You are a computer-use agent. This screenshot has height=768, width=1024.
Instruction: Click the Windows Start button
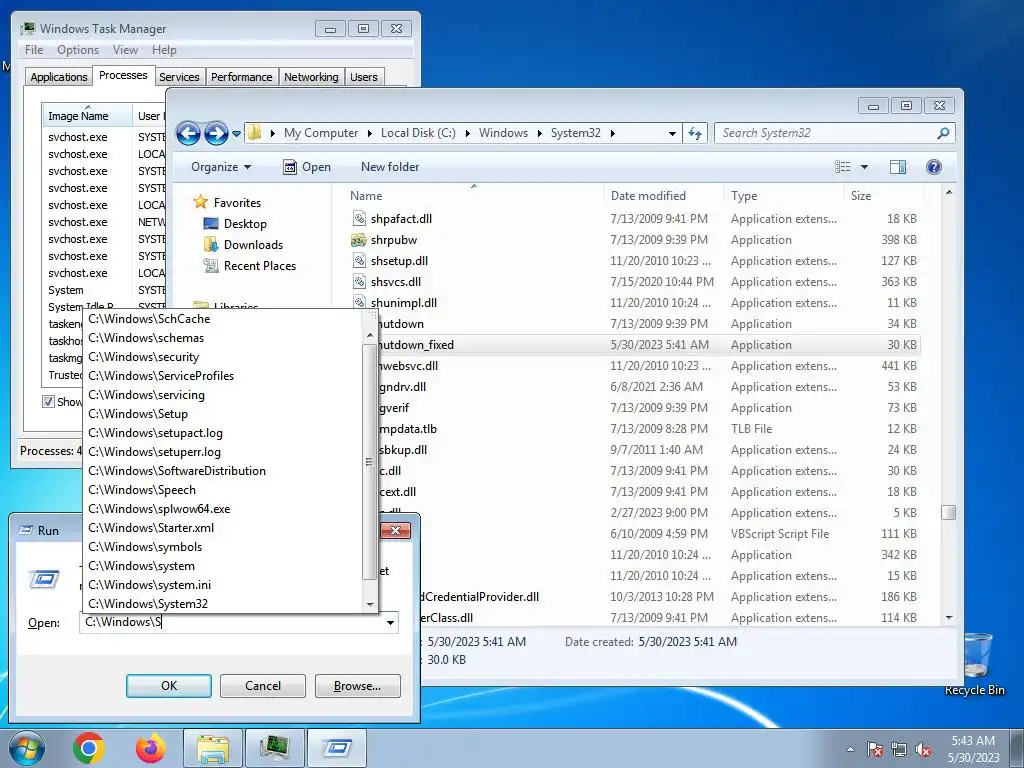click(26, 748)
